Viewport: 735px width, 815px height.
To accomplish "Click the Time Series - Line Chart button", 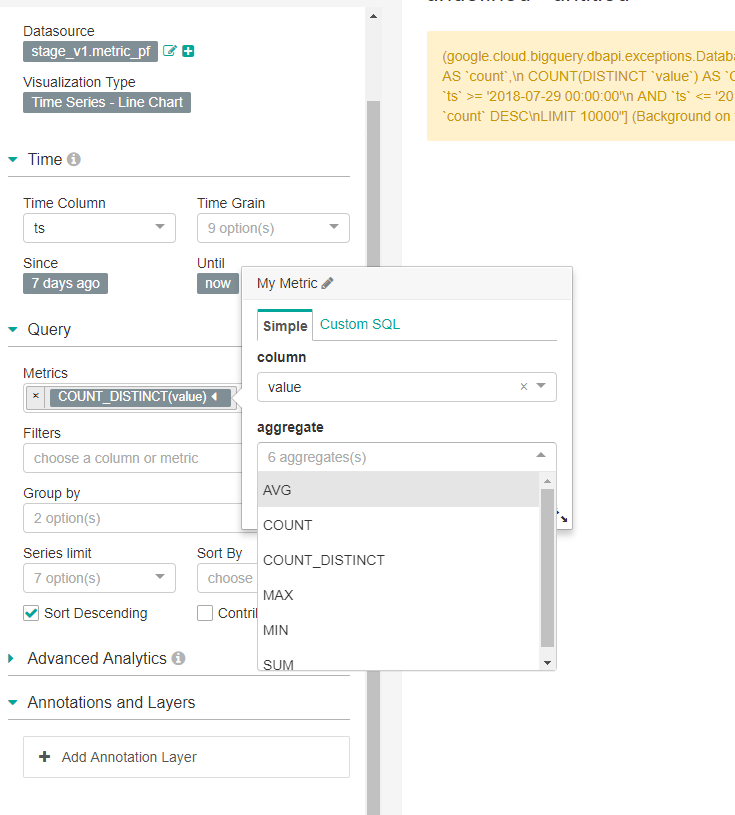I will [x=107, y=102].
